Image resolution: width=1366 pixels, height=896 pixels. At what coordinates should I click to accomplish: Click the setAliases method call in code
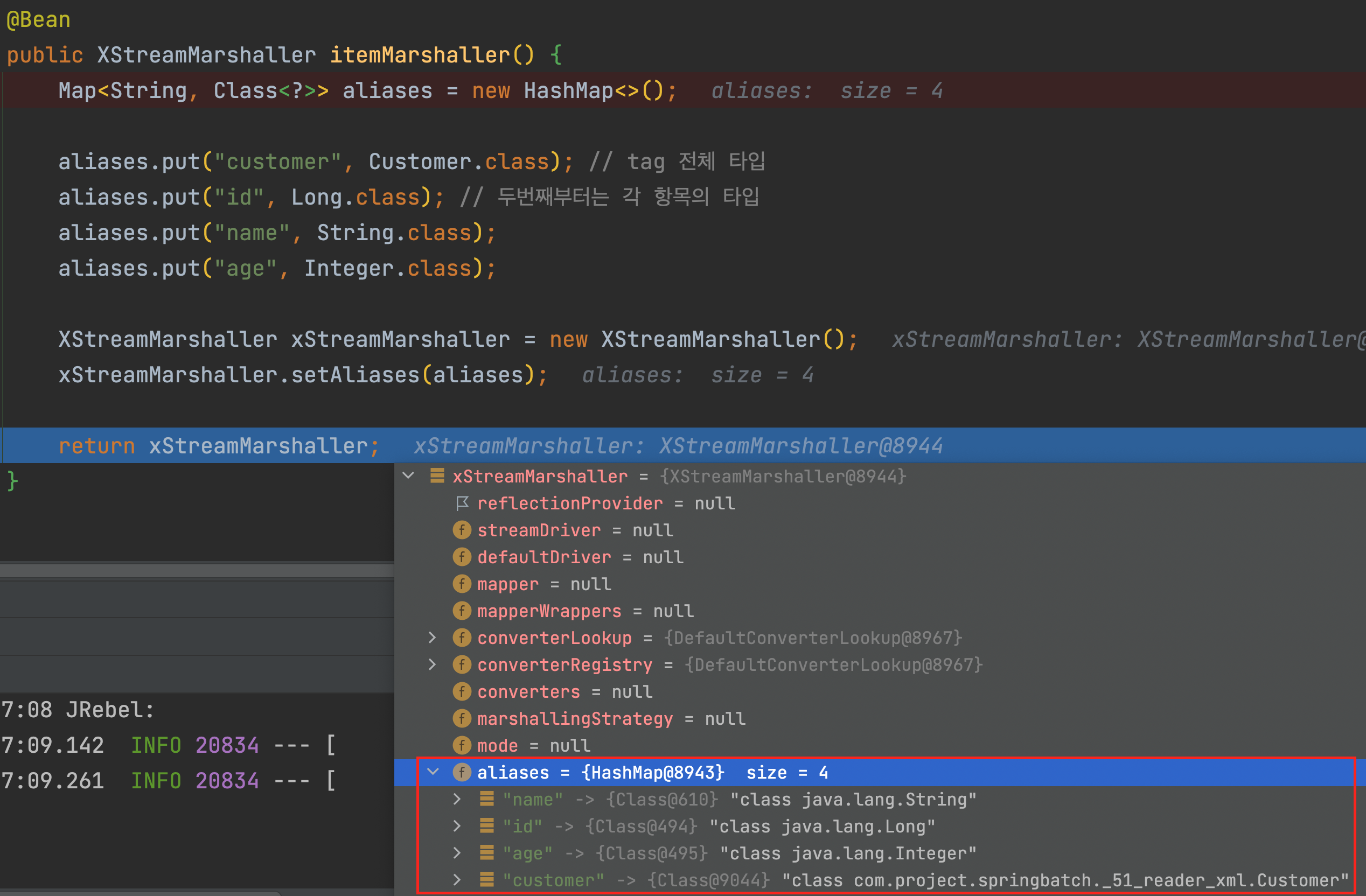[355, 375]
